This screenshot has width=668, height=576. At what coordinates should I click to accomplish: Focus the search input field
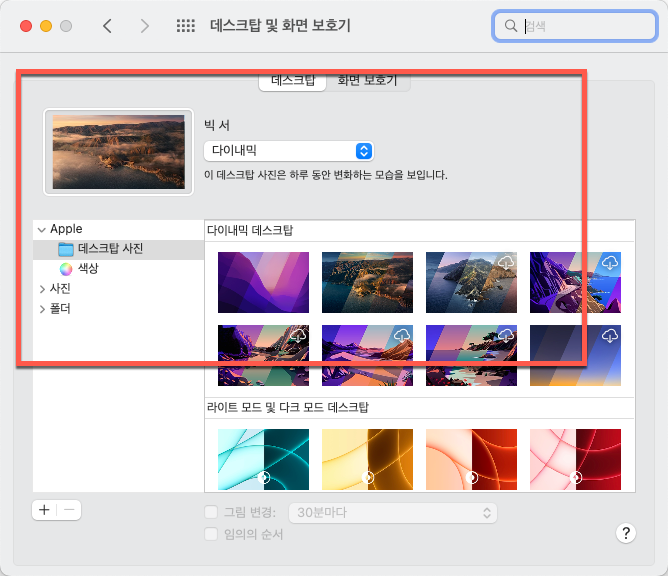(574, 26)
